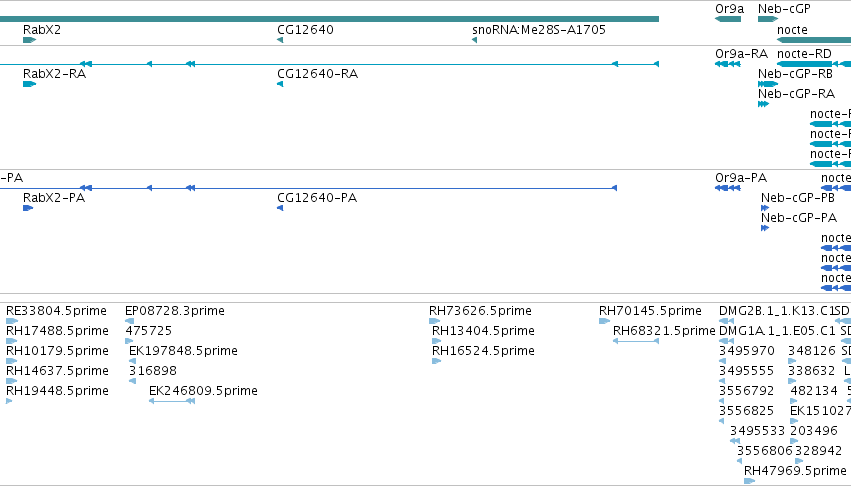Select the Neb-cGP-RB transcript glyph
This screenshot has width=851, height=486.
click(x=768, y=84)
